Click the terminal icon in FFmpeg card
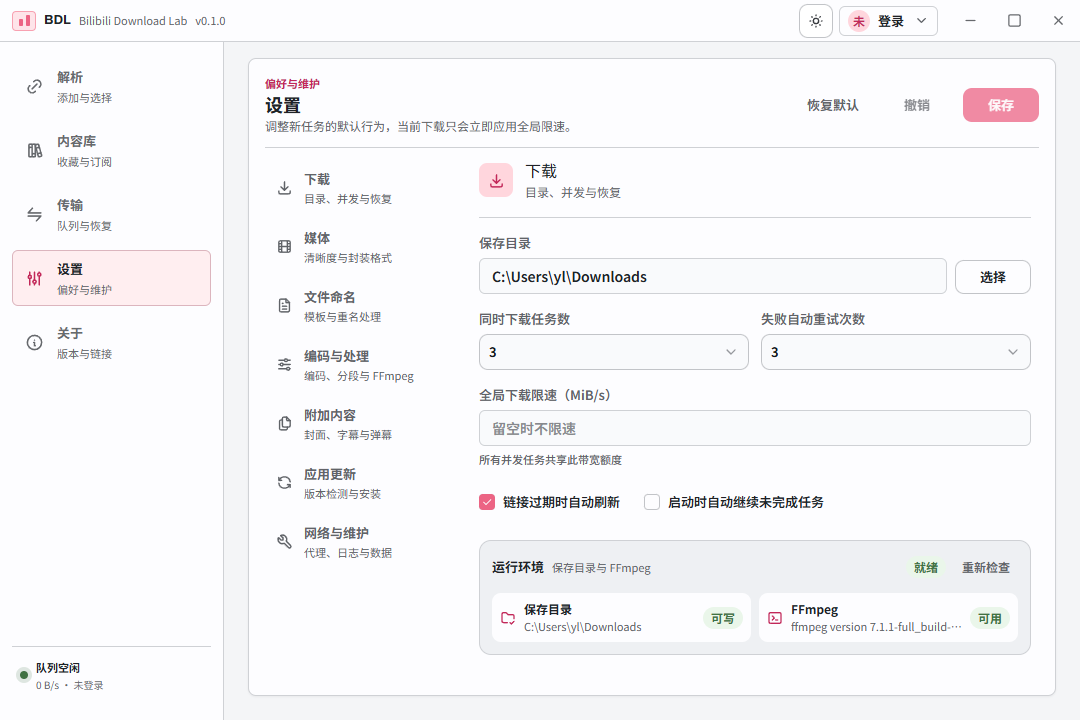This screenshot has width=1080, height=720. (x=775, y=618)
